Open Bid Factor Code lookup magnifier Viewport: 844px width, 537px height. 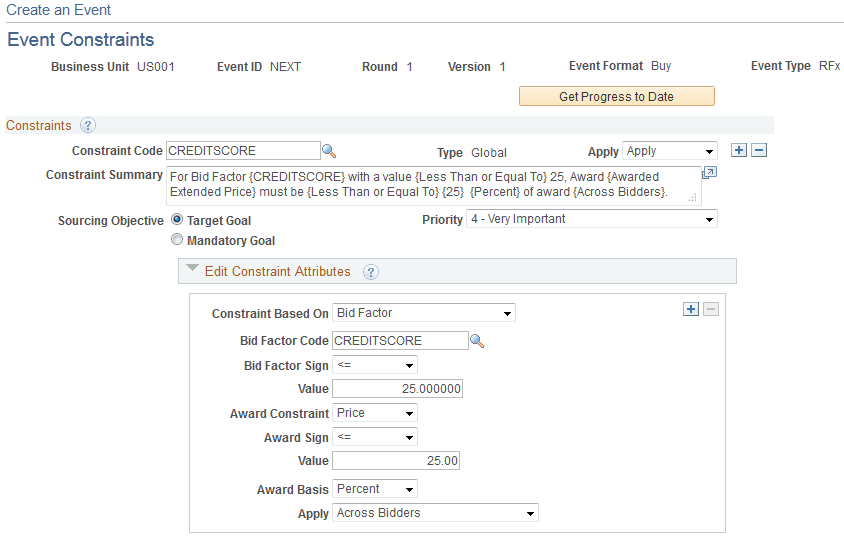click(477, 341)
